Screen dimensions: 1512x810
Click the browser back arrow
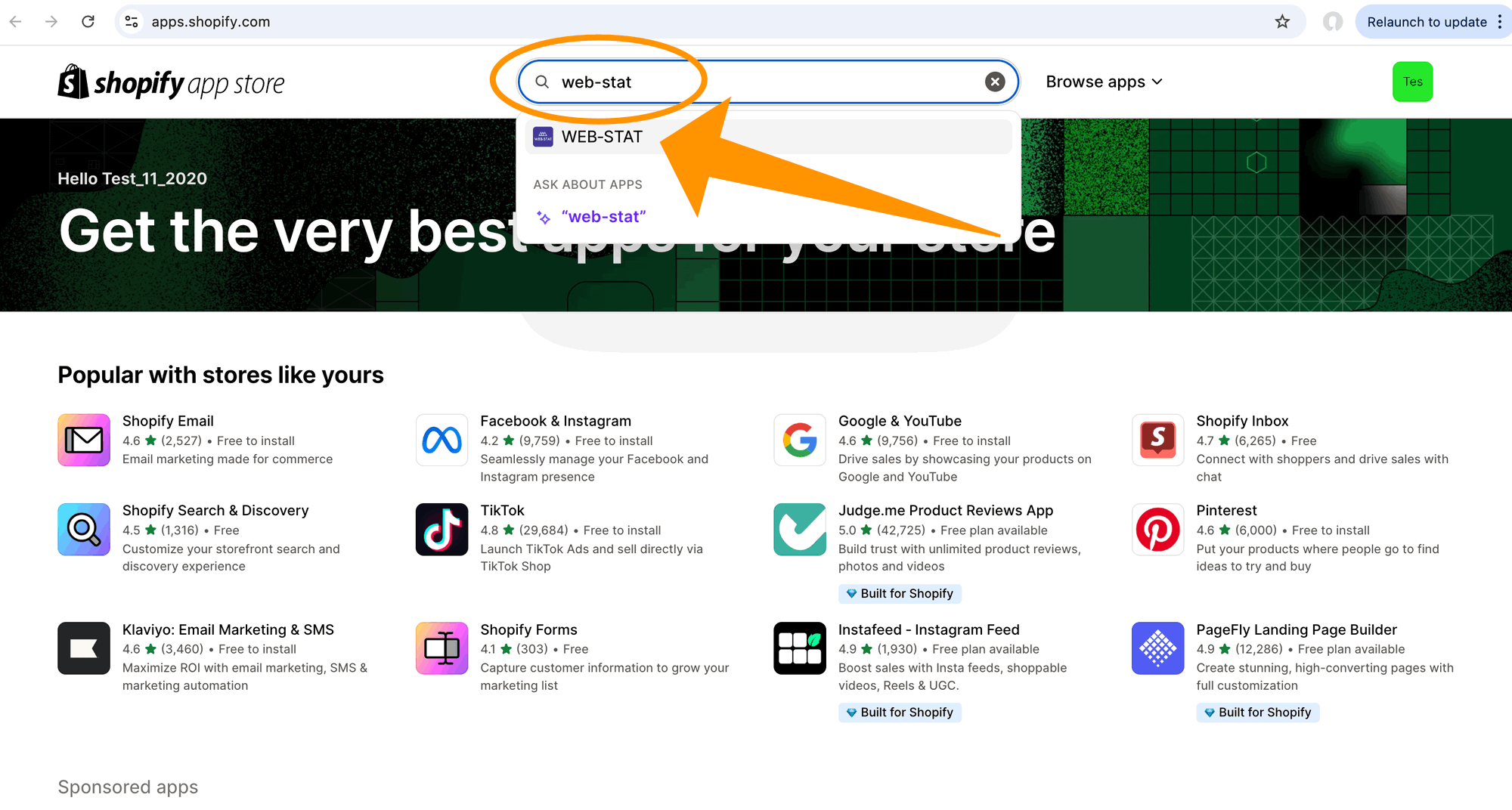16,22
